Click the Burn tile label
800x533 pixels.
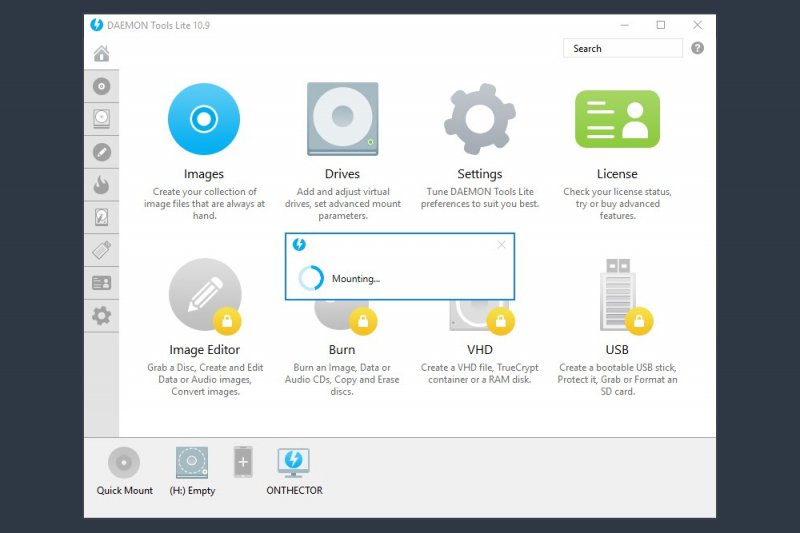(x=342, y=350)
